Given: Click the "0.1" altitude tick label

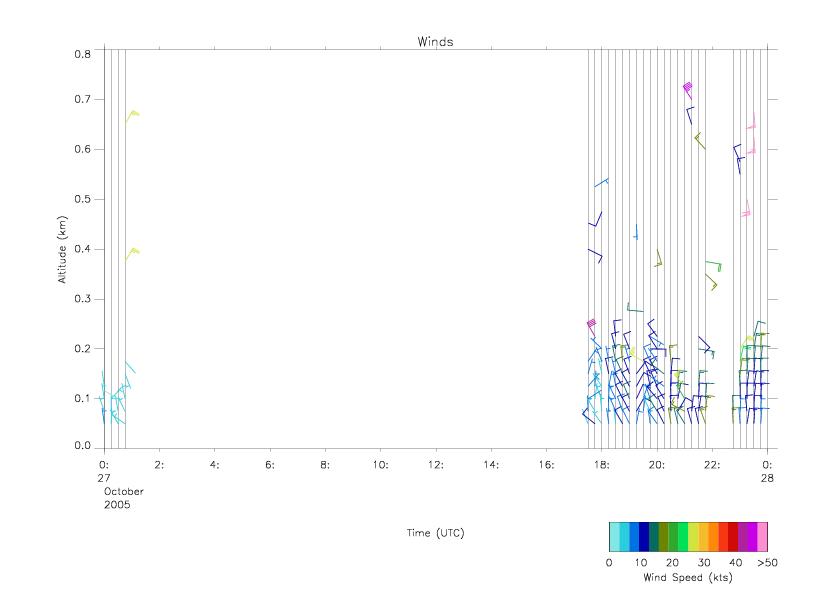Looking at the screenshot, I should [82, 398].
